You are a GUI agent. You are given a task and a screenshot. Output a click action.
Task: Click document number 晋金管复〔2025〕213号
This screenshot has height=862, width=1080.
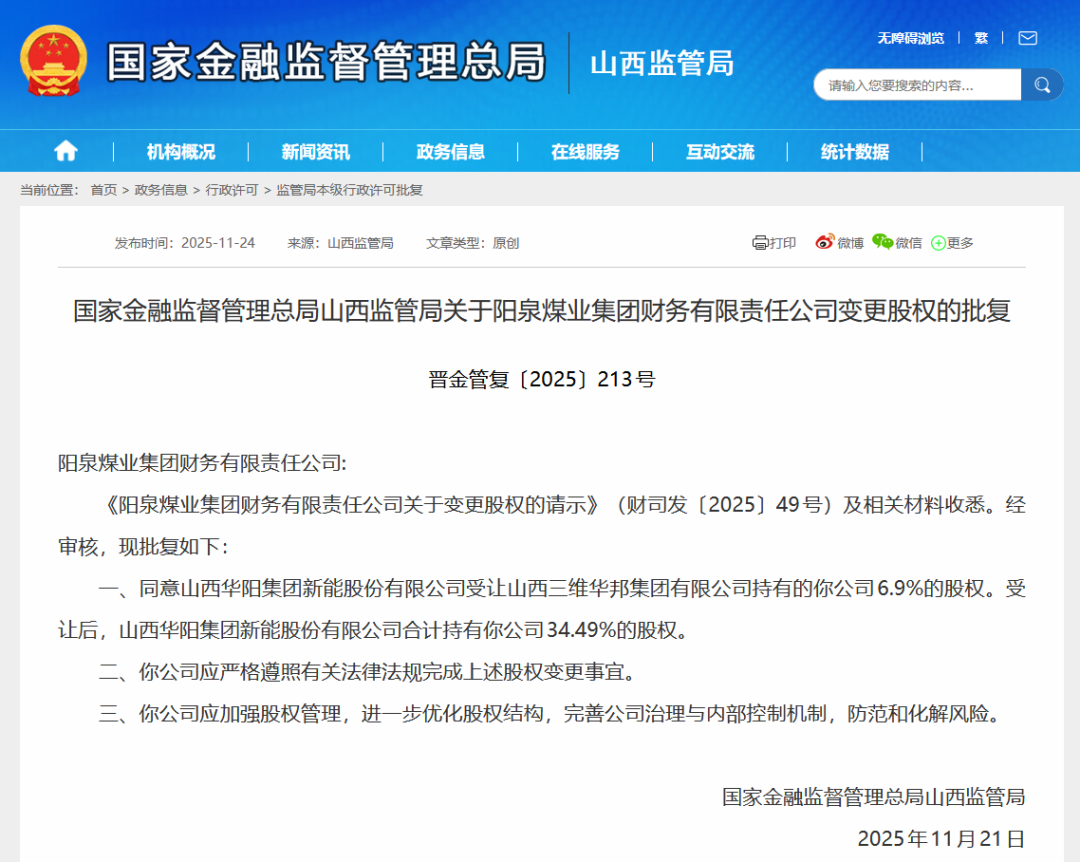541,379
